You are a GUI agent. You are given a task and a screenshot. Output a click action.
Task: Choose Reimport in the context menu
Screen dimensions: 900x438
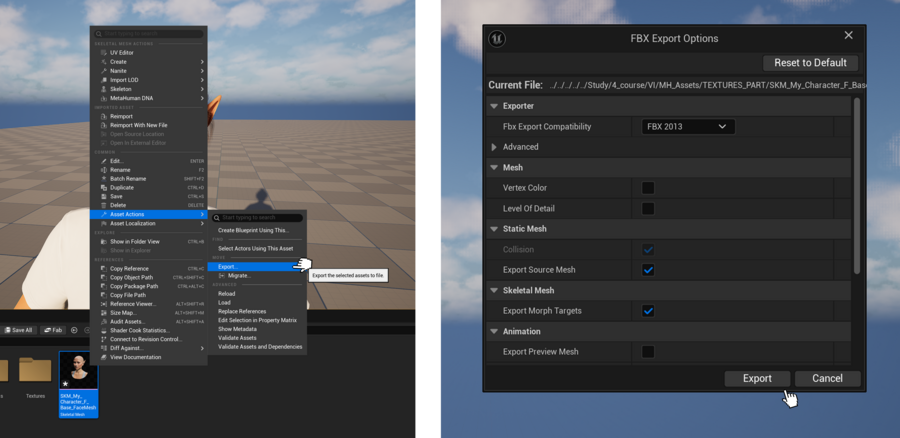[121, 116]
